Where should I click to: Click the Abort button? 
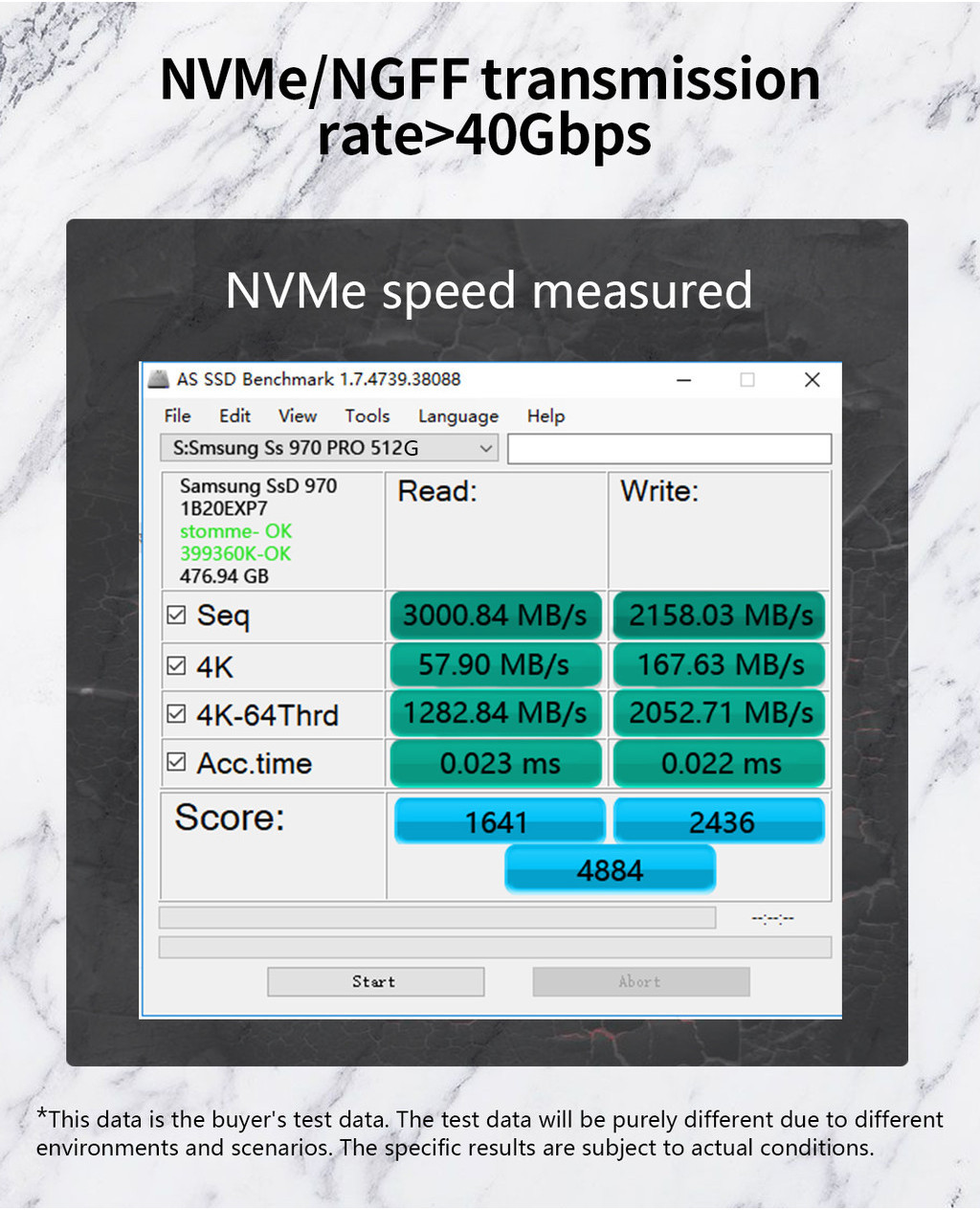click(640, 981)
